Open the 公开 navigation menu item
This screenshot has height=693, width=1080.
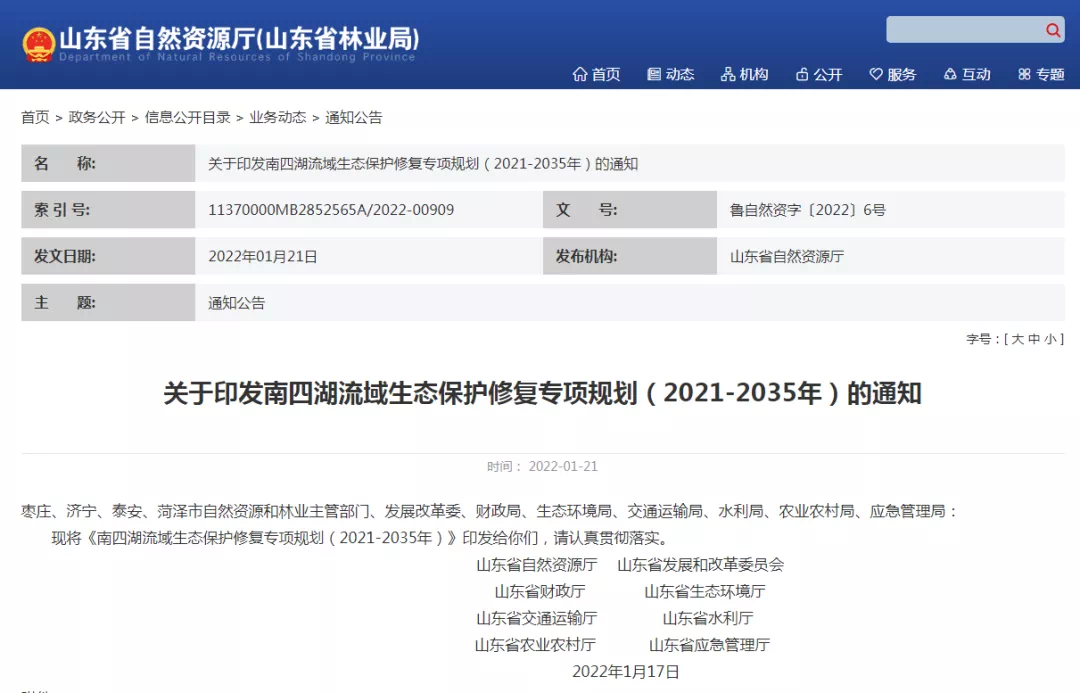(x=819, y=74)
